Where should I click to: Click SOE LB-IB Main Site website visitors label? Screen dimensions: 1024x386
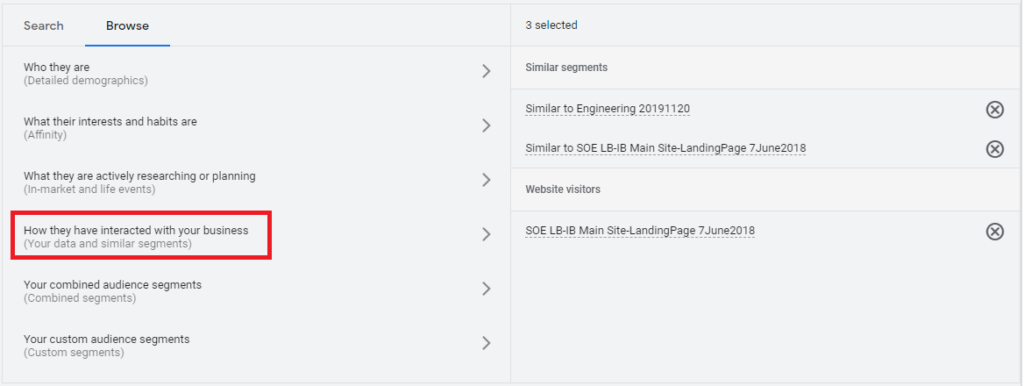pos(640,231)
